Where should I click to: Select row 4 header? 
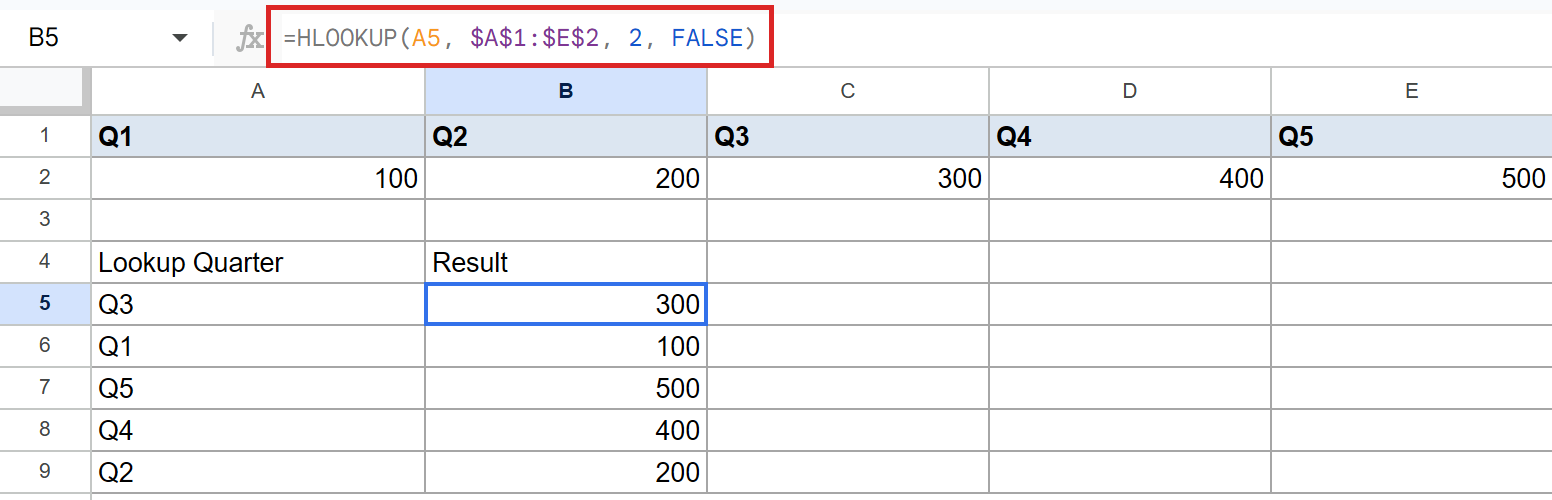coord(45,261)
